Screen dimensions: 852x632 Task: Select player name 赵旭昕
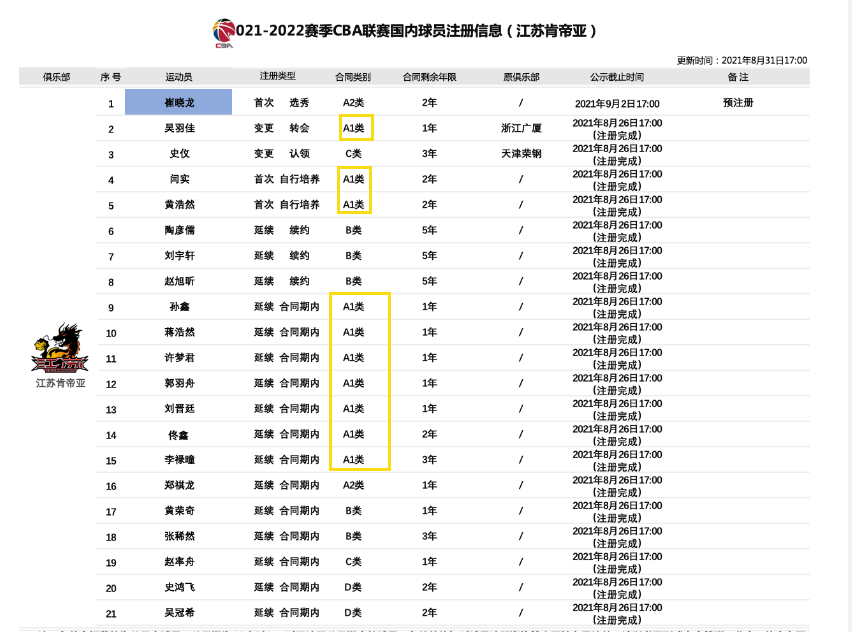pos(179,281)
